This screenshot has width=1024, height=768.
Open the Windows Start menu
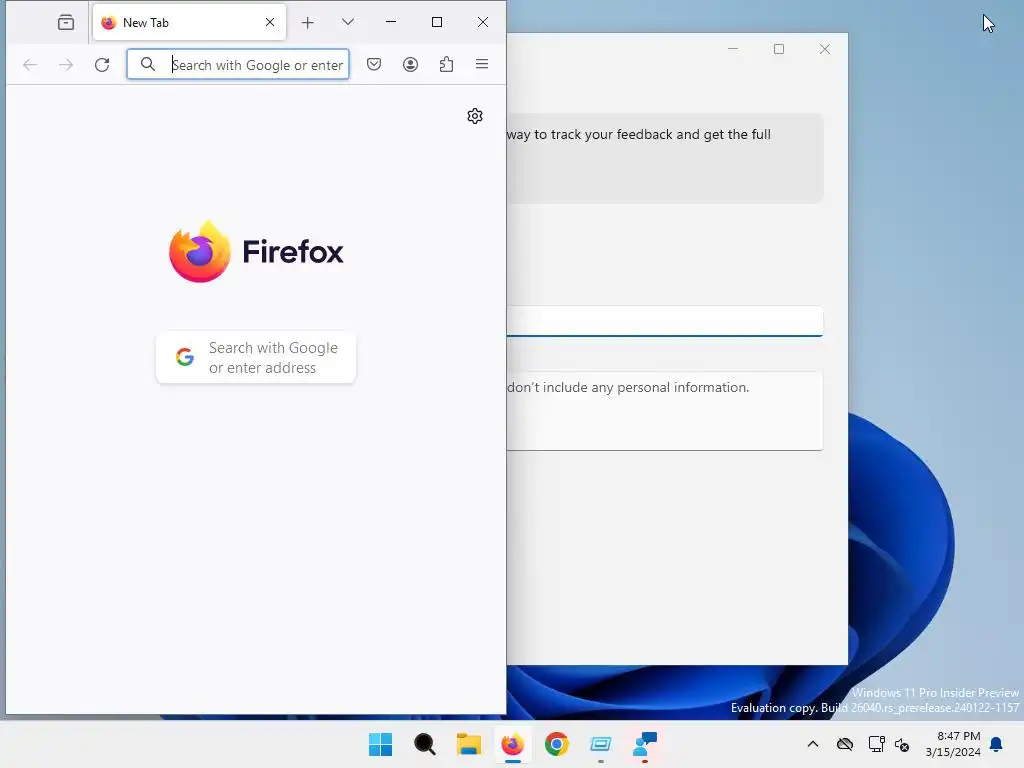[381, 744]
